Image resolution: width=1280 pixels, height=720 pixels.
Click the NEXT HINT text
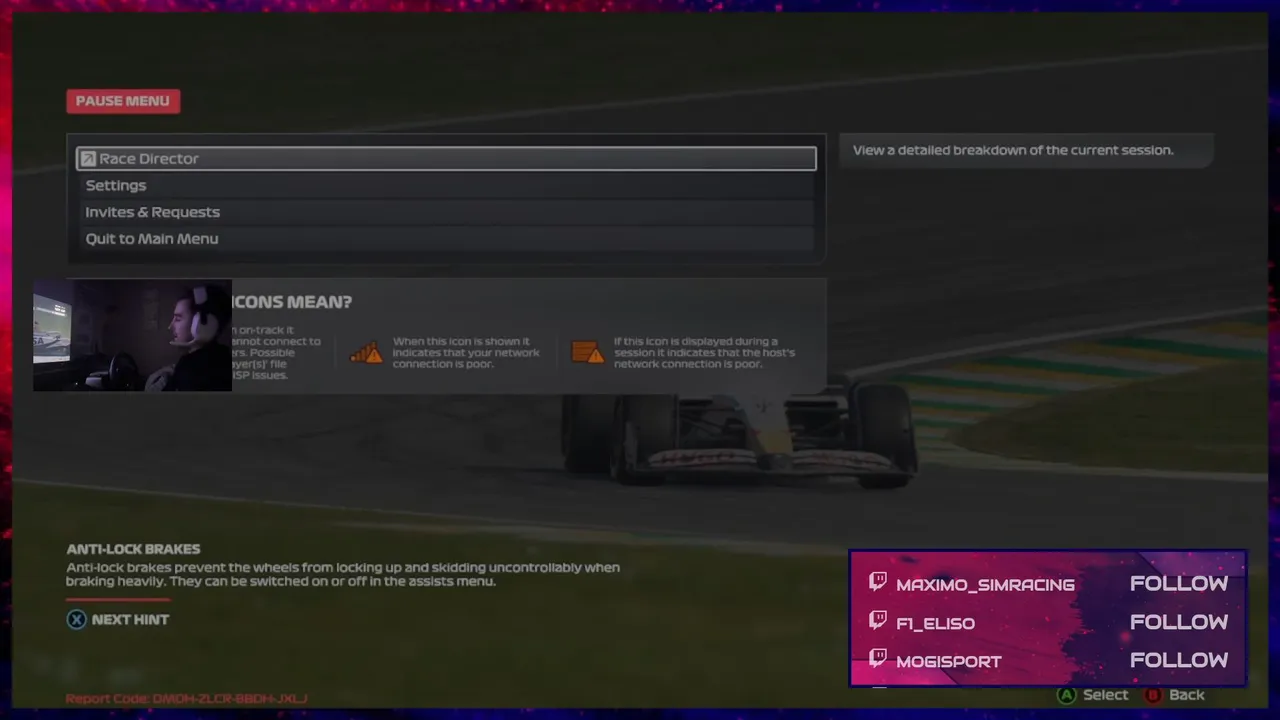tap(130, 620)
